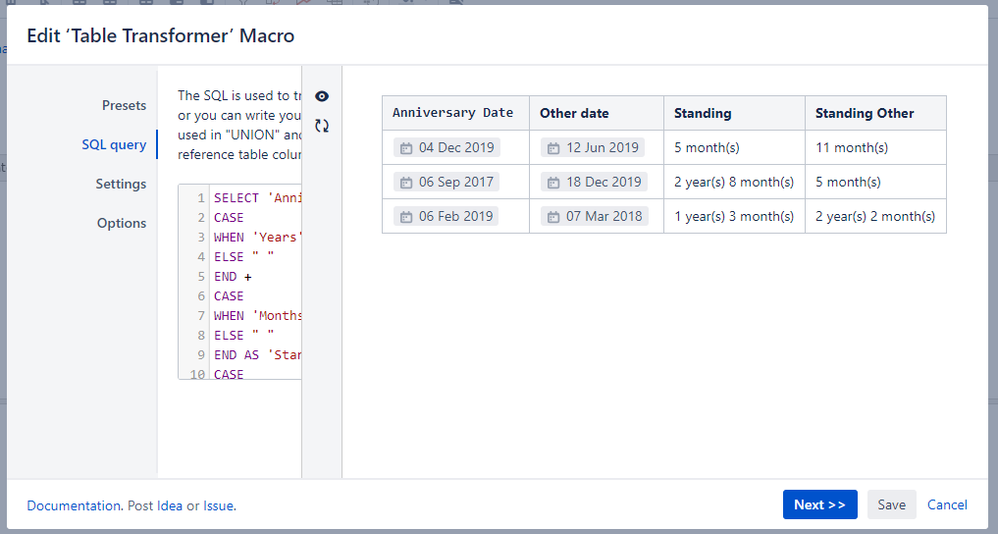The width and height of the screenshot is (998, 534).
Task: Click the 12 Jun 2019 date chip
Action: coord(593,148)
